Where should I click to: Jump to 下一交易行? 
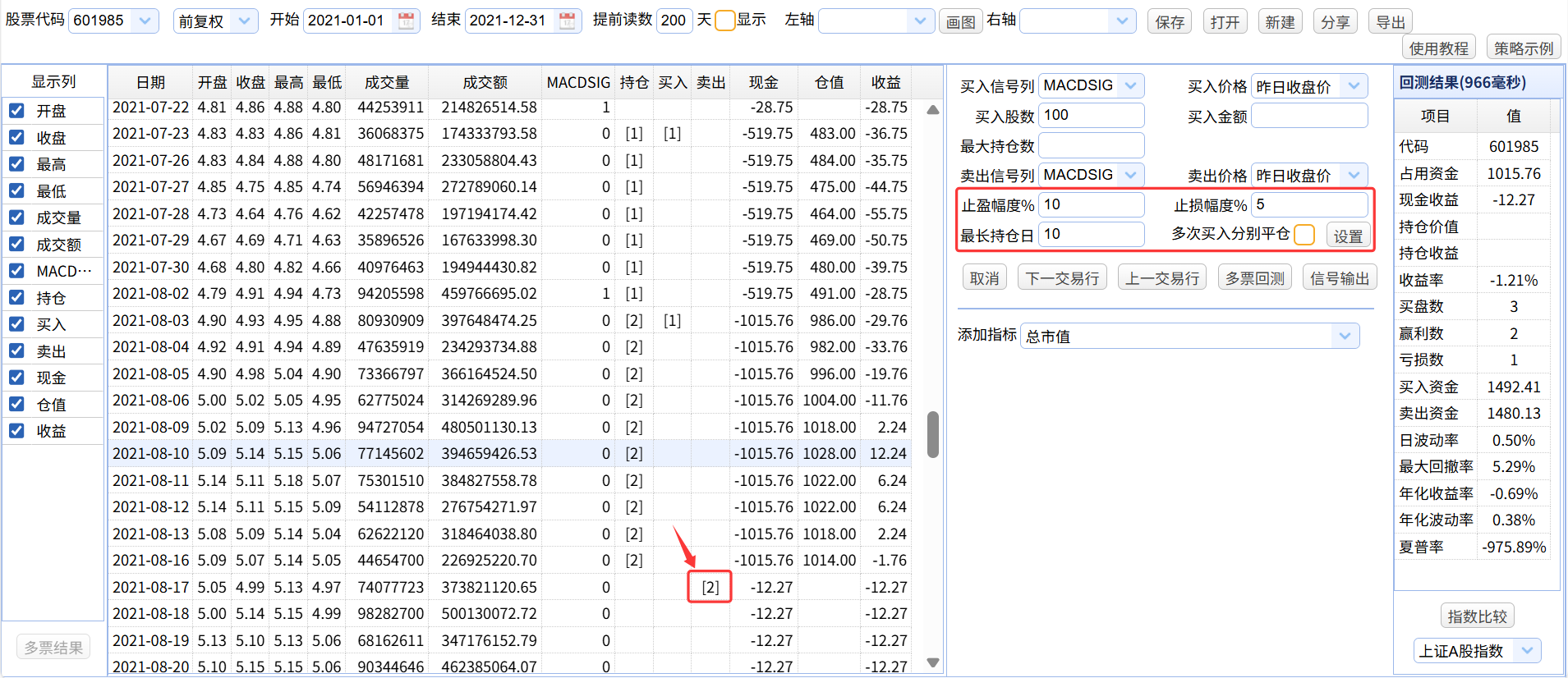click(1062, 278)
